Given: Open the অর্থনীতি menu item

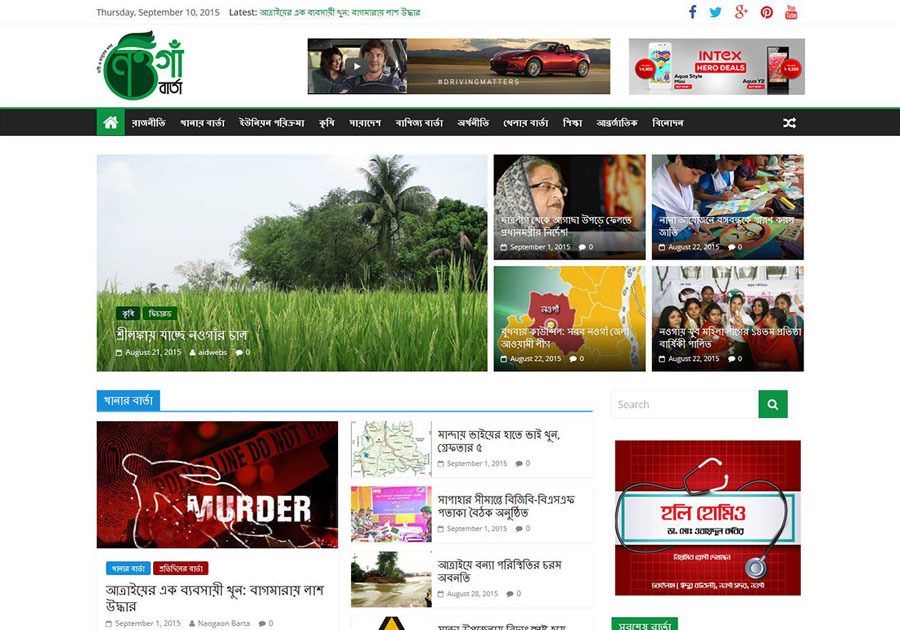Looking at the screenshot, I should [473, 123].
